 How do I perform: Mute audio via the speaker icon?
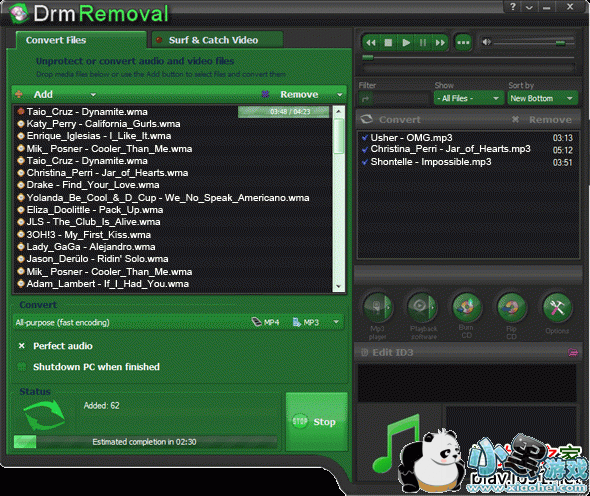point(486,42)
